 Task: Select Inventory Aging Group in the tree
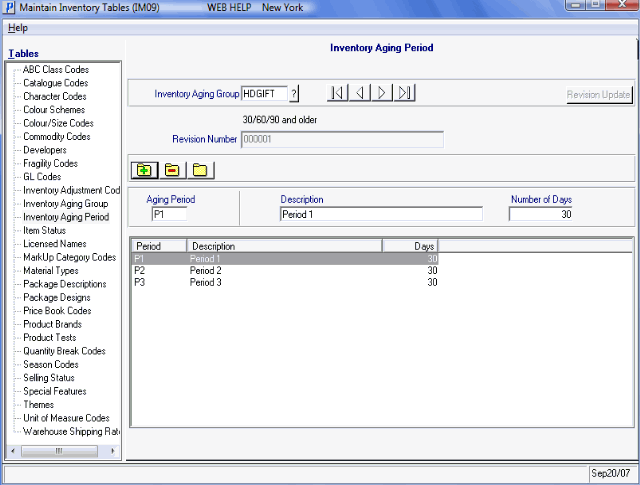point(66,203)
